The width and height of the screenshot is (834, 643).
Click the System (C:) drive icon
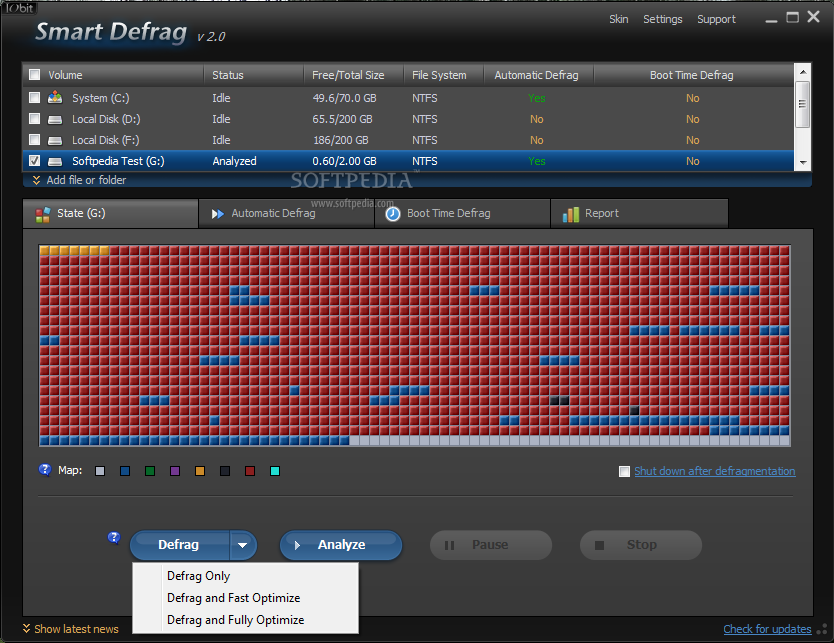coord(55,97)
